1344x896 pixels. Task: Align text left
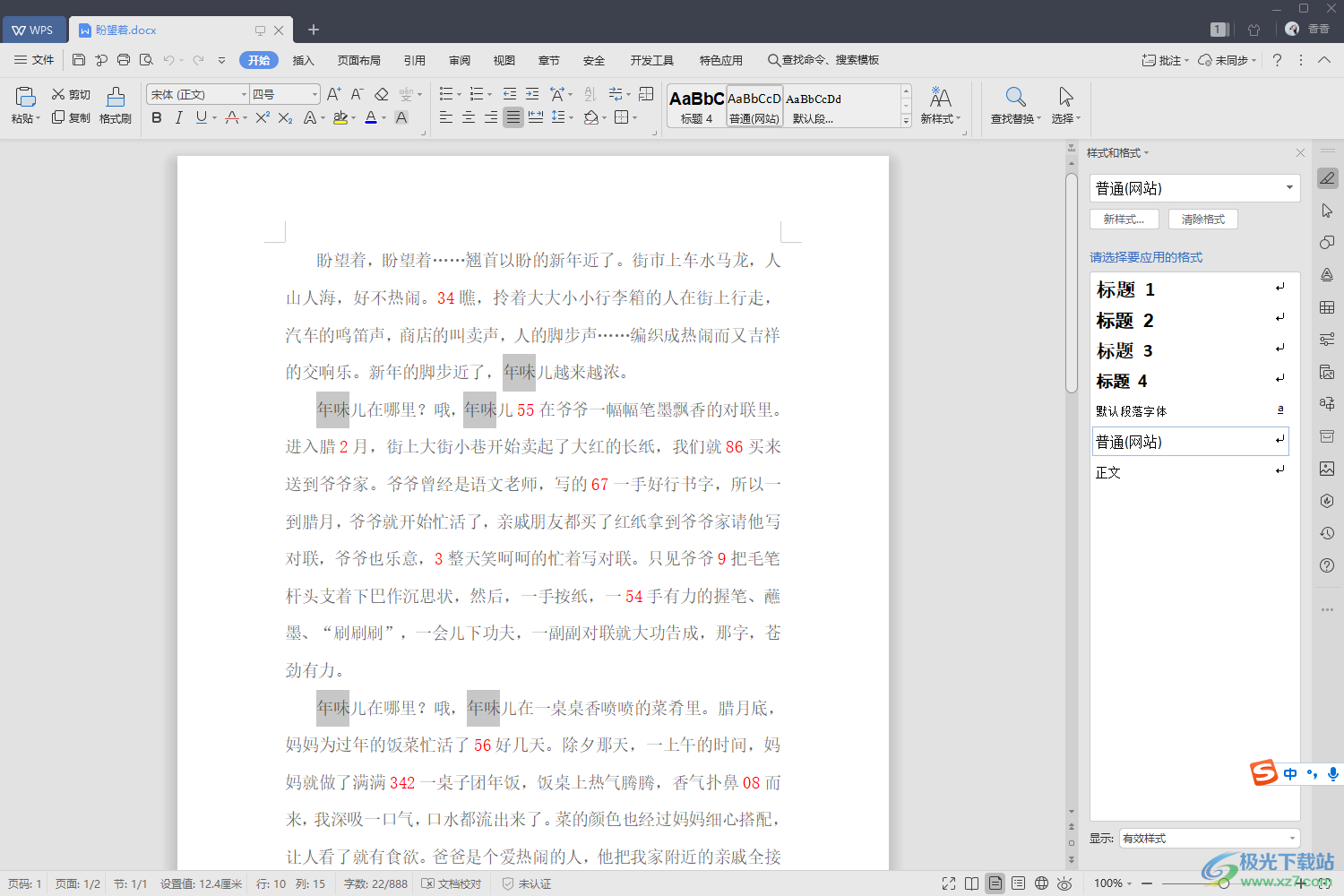pos(446,117)
